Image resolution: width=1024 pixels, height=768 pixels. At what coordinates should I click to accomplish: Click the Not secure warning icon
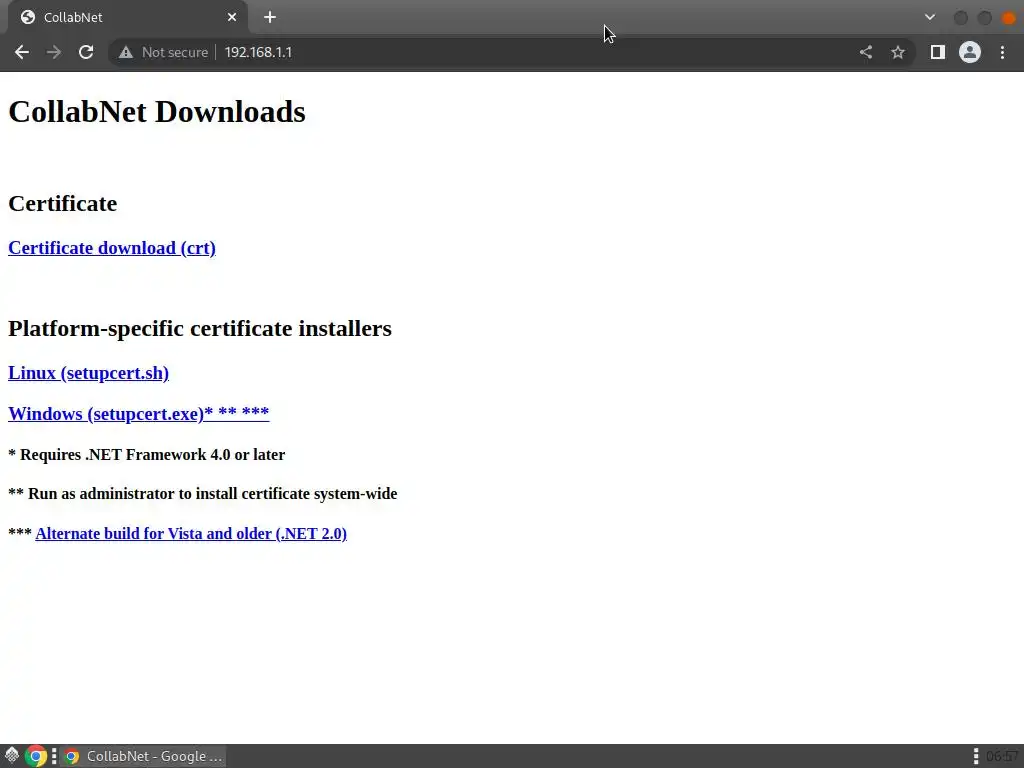click(126, 52)
